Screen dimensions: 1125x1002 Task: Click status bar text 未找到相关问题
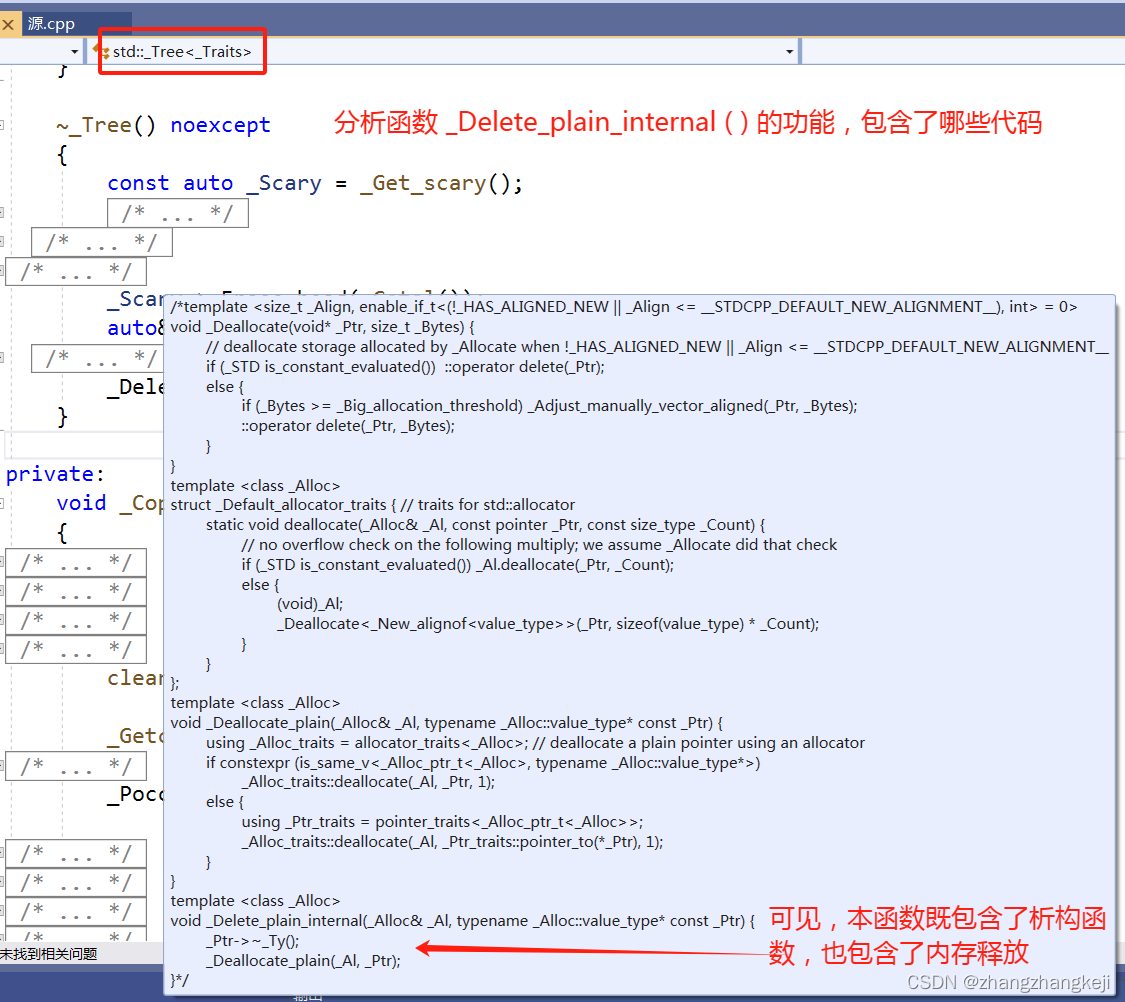click(49, 954)
